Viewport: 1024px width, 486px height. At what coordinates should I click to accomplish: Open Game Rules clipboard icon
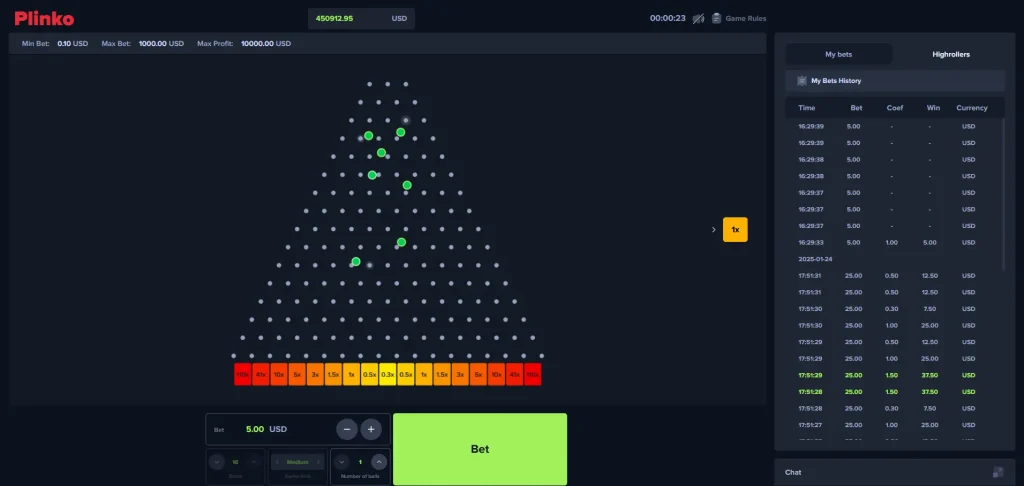point(716,18)
